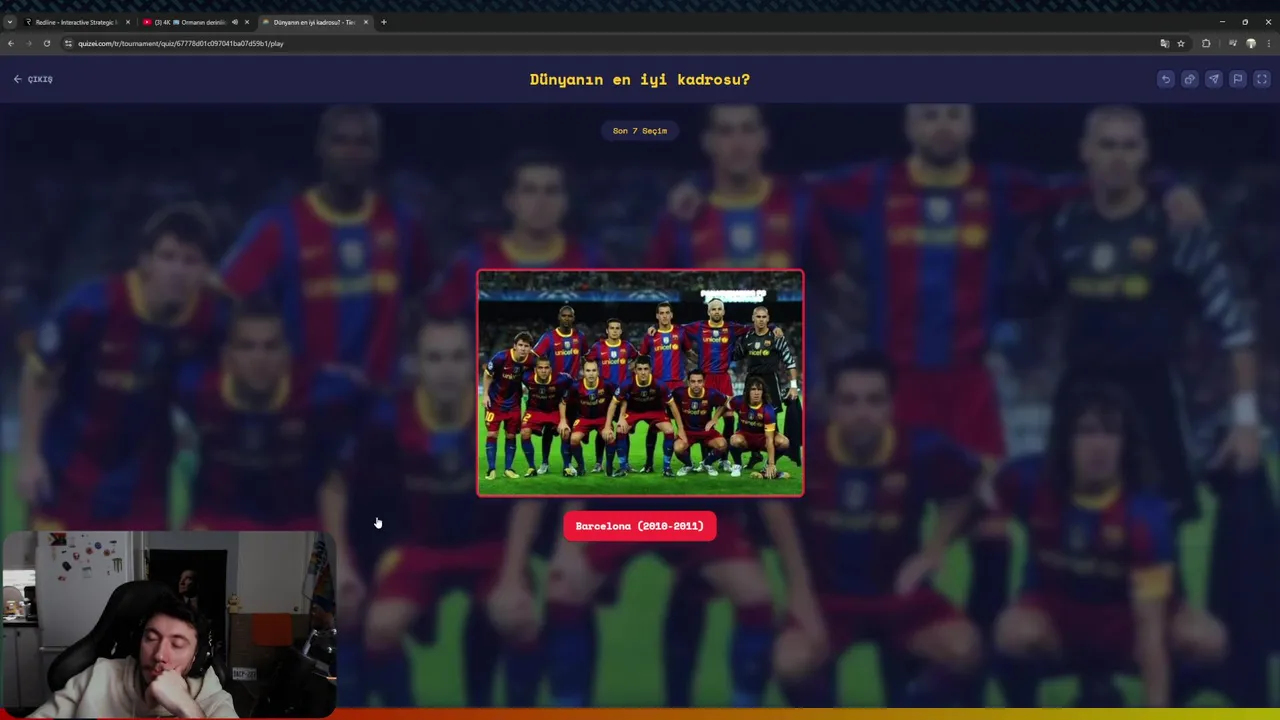This screenshot has width=1280, height=720.
Task: Go back to the previous browser page
Action: tap(11, 43)
